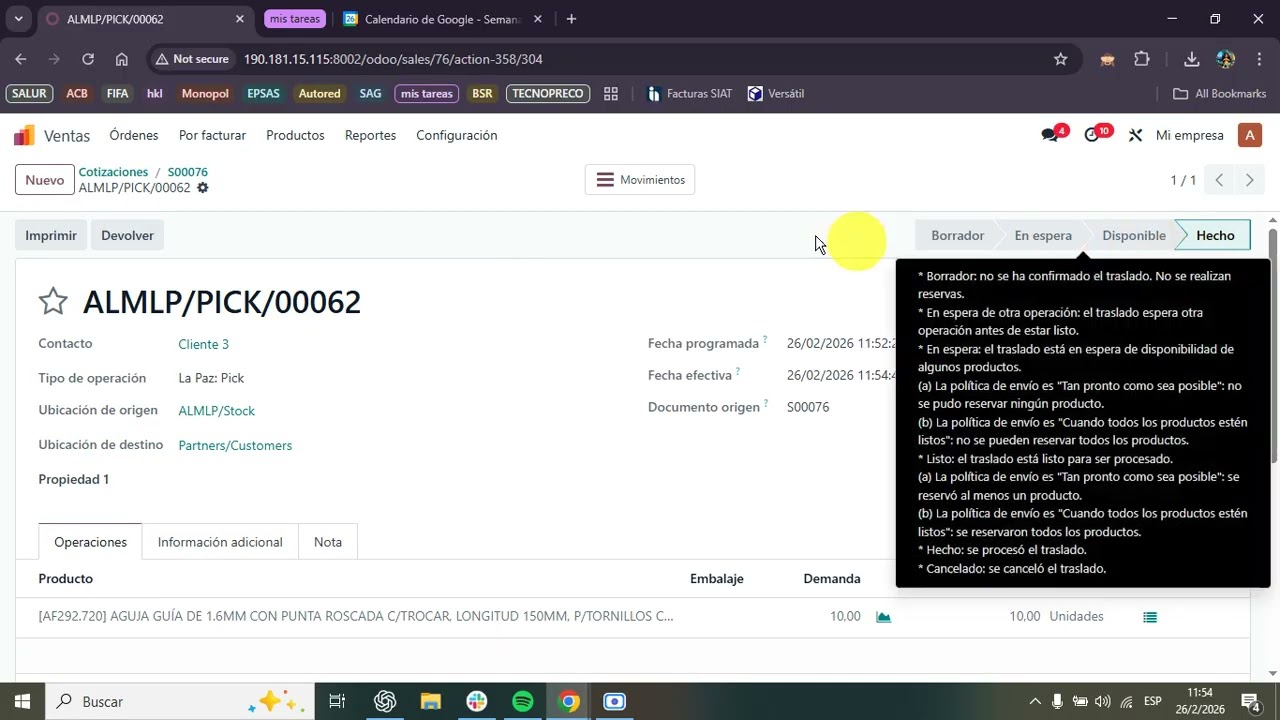Open the Chrome three-dot menu
The height and width of the screenshot is (720, 1280).
1259,59
